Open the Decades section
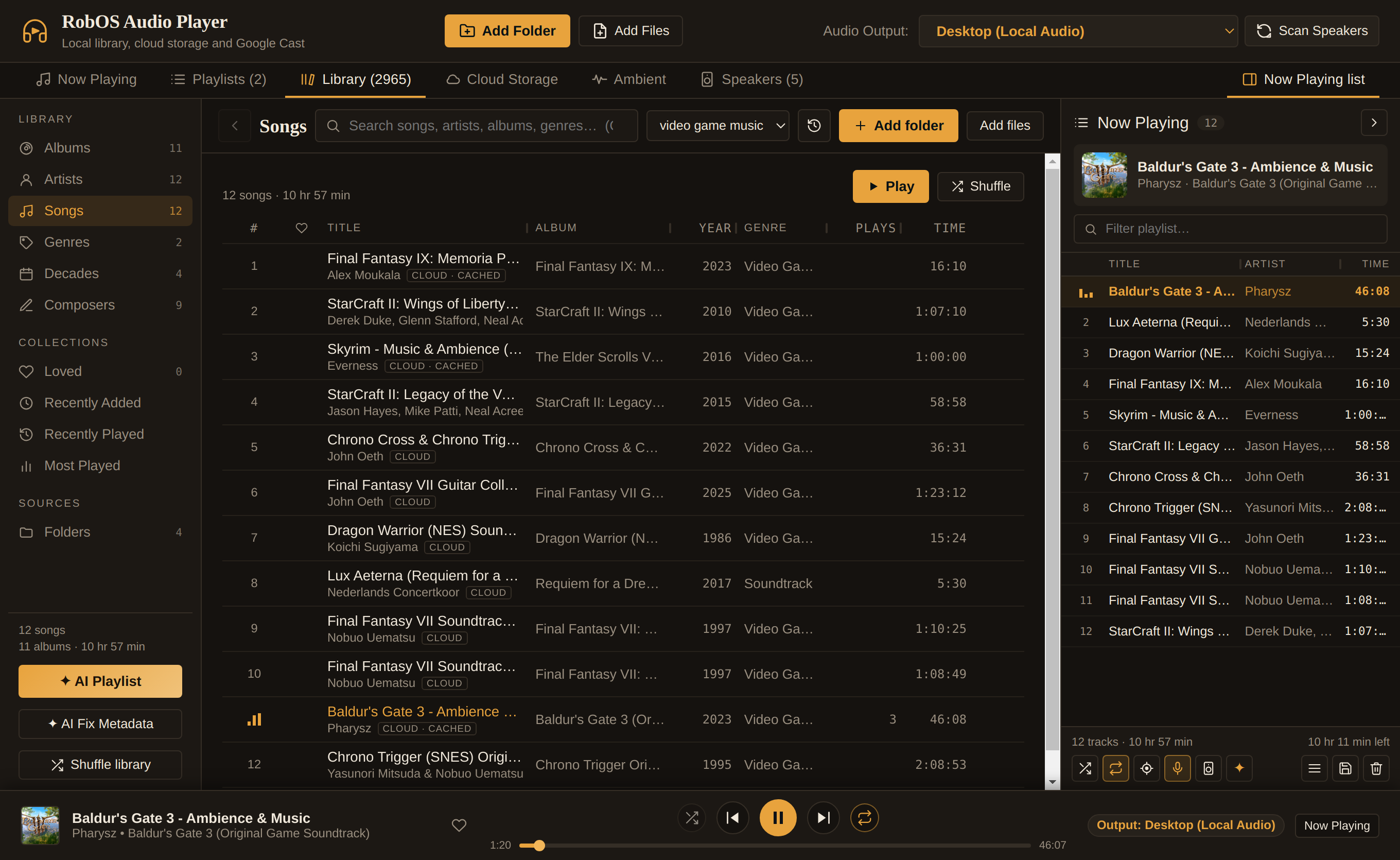1400x860 pixels. tap(100, 273)
